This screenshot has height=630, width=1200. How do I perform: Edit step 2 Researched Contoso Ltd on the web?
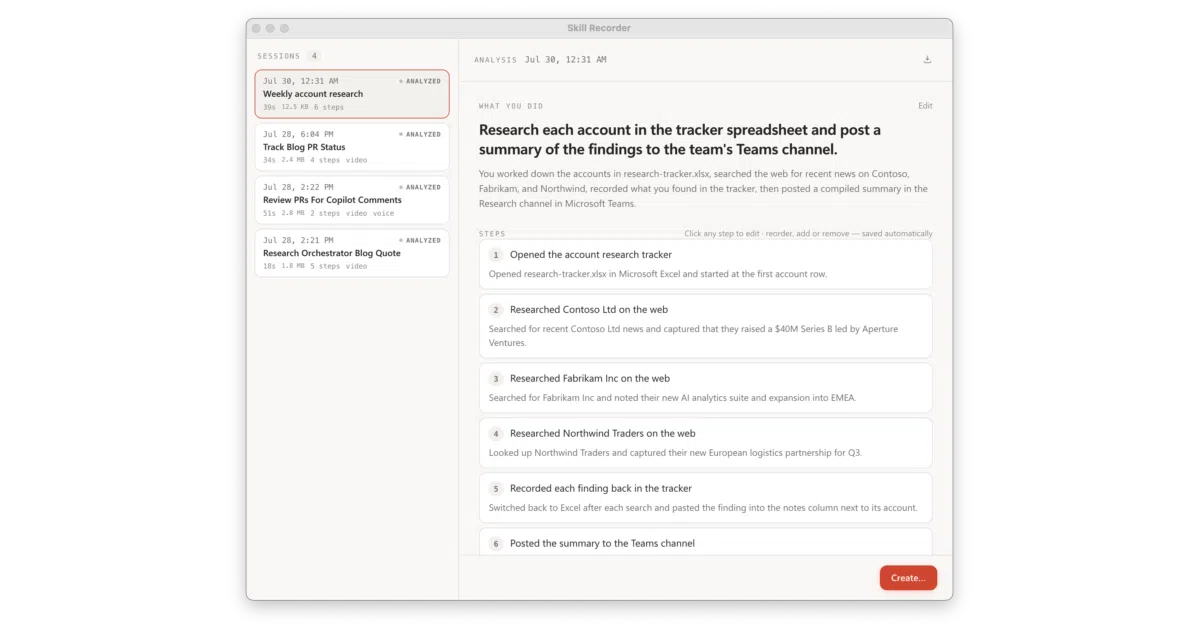coord(705,326)
